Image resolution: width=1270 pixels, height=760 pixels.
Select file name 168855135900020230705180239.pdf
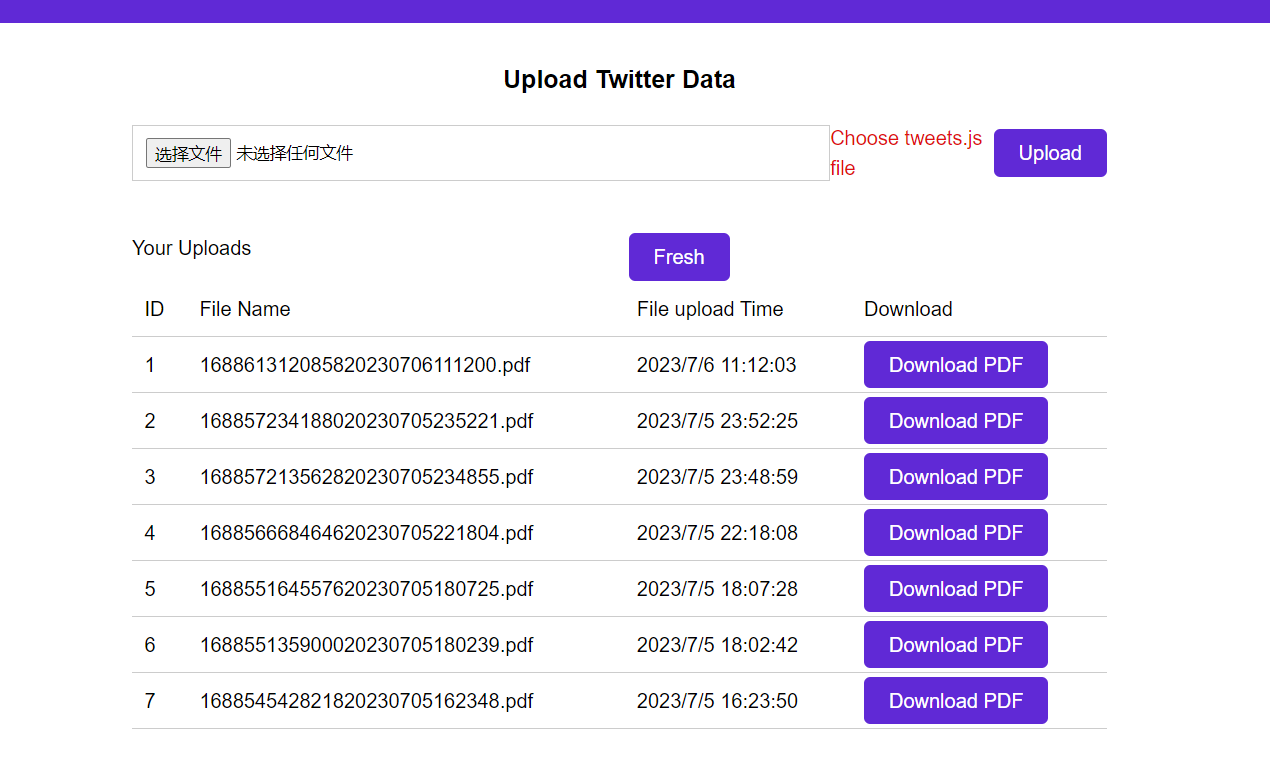(367, 645)
